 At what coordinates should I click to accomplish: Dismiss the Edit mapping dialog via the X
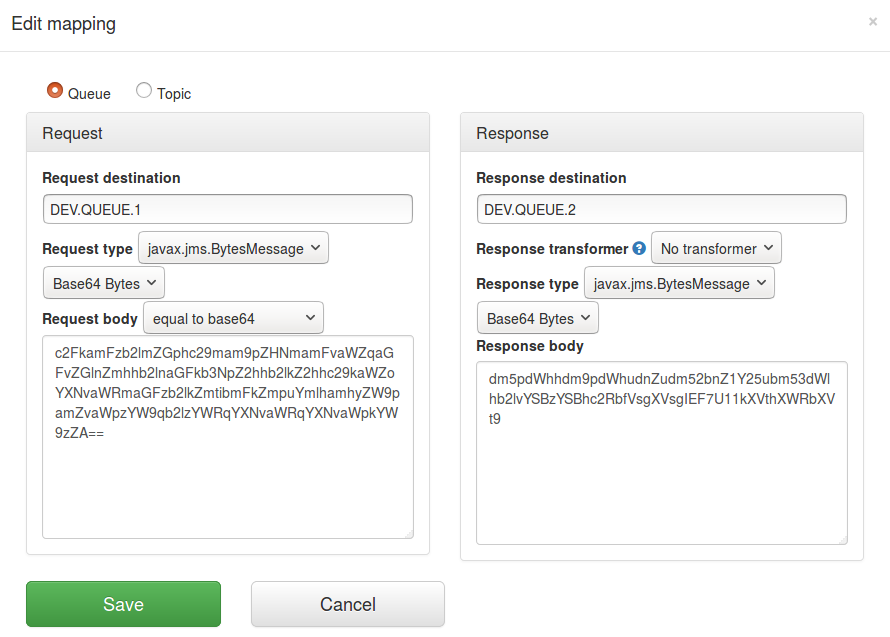click(x=872, y=22)
